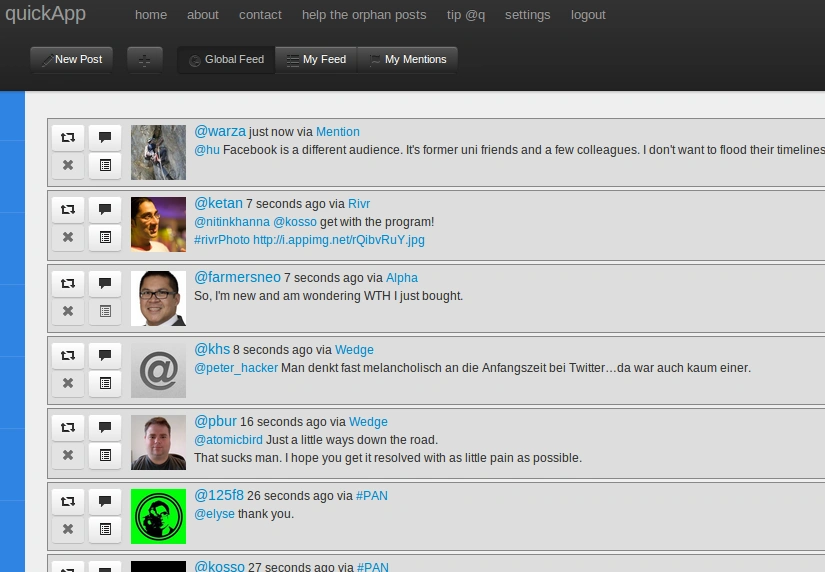Log out via the logout link

click(588, 15)
